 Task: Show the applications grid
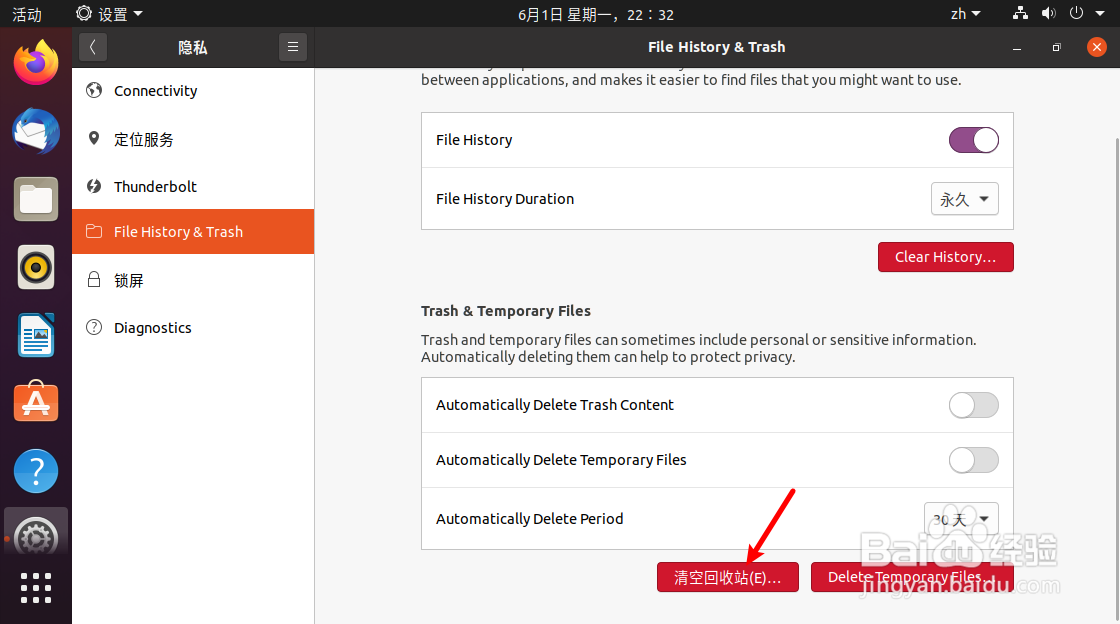tap(36, 588)
